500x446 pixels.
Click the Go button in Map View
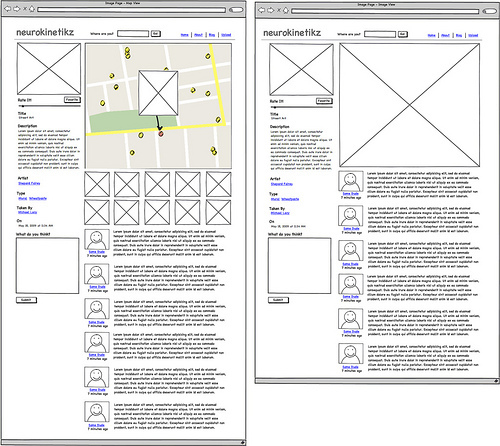[156, 34]
